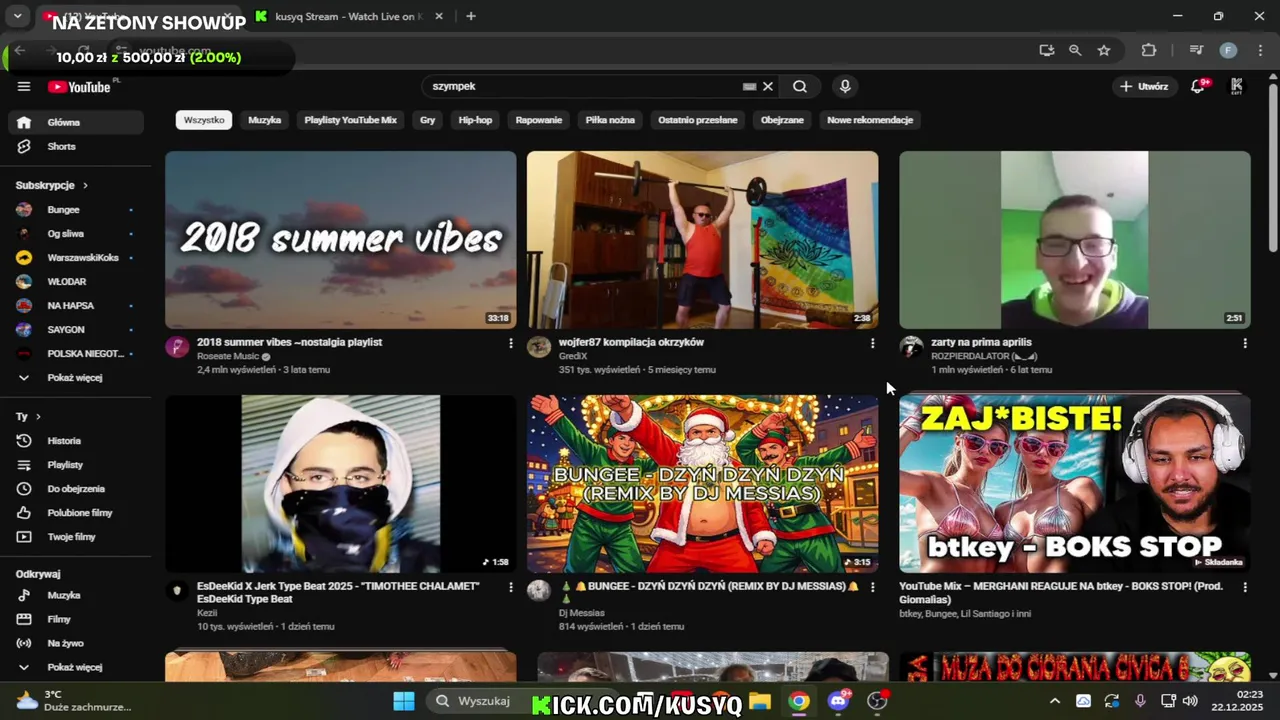
Task: Expand the Subskrypcje section chevron
Action: point(85,186)
